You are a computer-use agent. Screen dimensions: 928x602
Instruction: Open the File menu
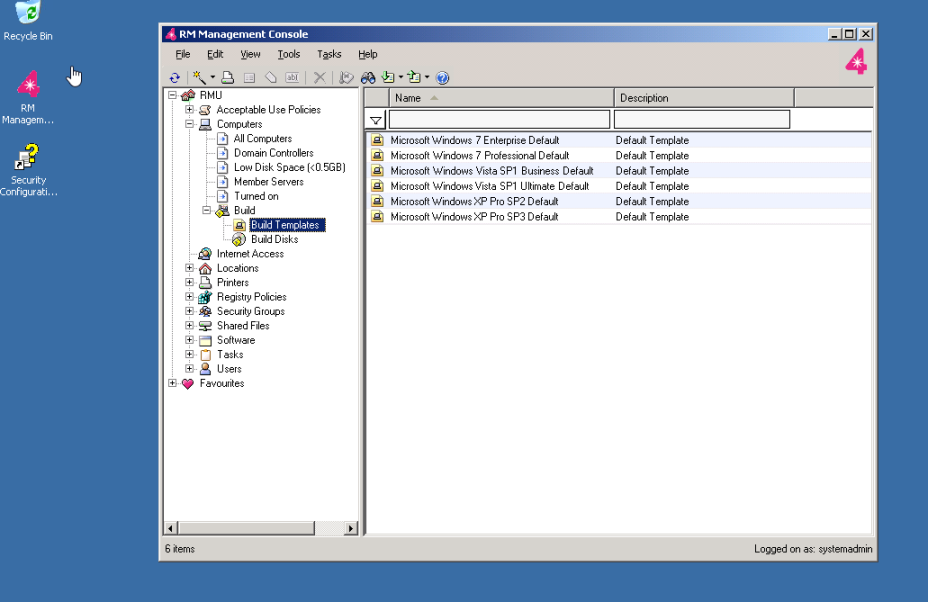(183, 54)
